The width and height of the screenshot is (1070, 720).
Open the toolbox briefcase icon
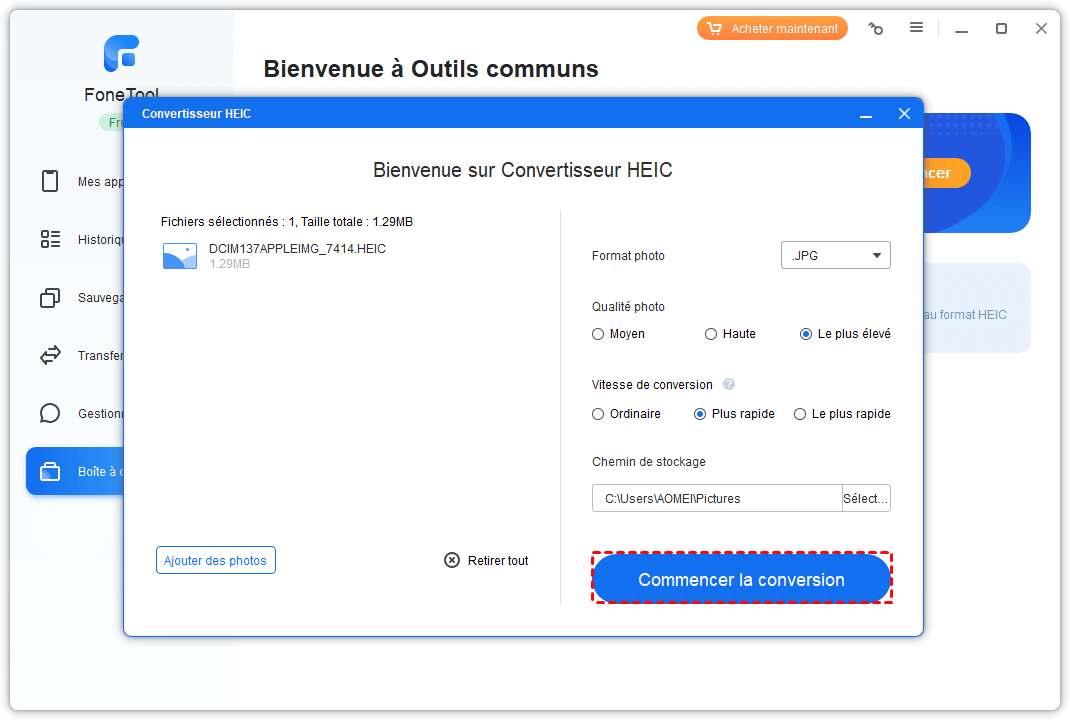pos(50,472)
